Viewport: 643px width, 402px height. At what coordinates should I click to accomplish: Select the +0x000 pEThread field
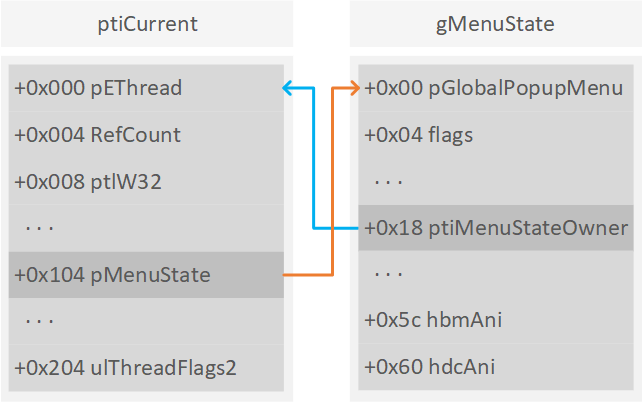point(98,88)
